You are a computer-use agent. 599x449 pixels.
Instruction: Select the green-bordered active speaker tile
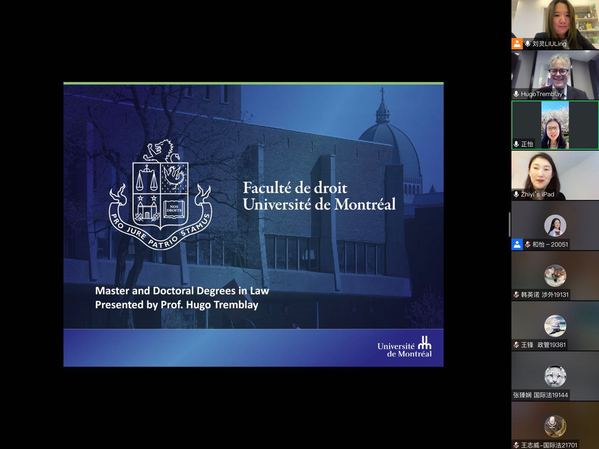[555, 125]
